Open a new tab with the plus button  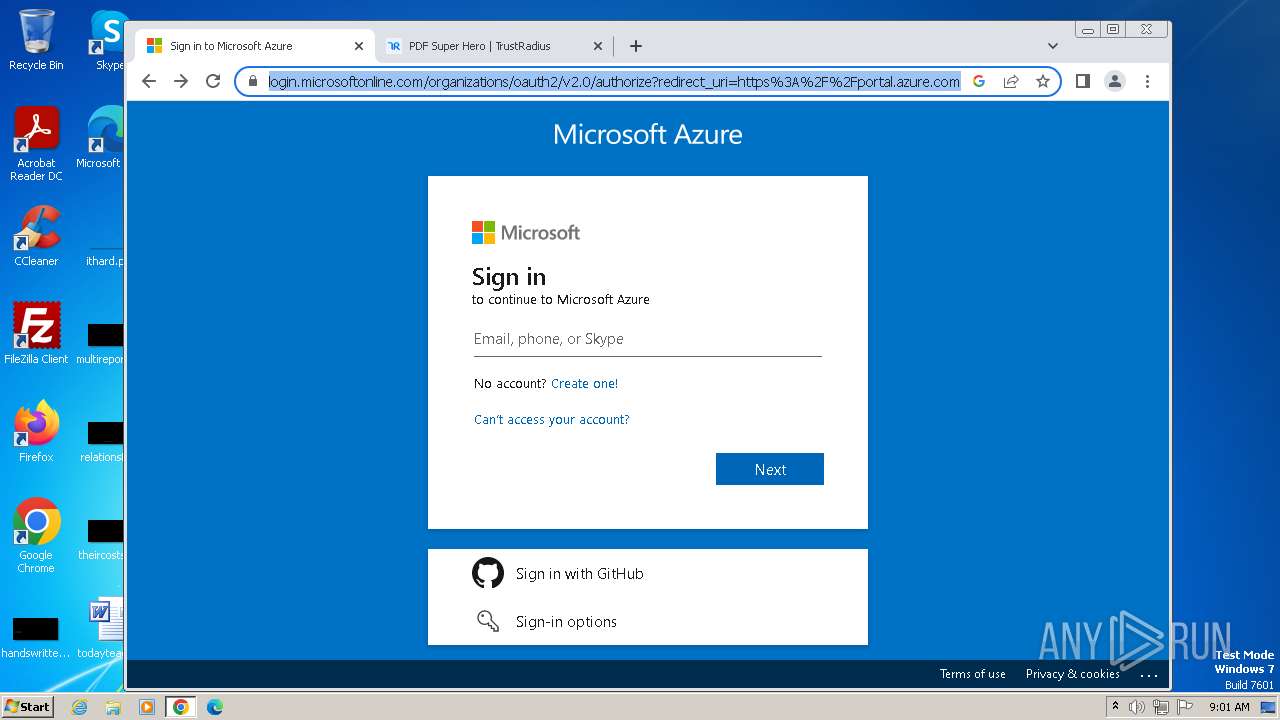pyautogui.click(x=636, y=45)
